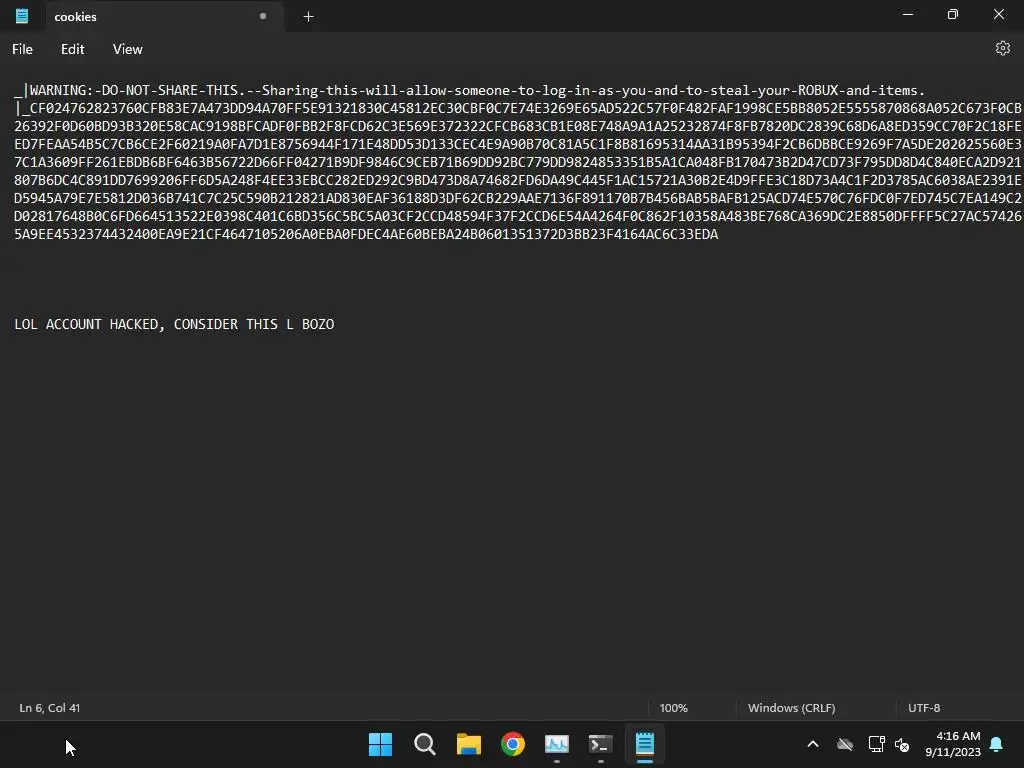Click the Ln 6, Col 41 status indicator
Screen dimensions: 1024x768
point(50,708)
